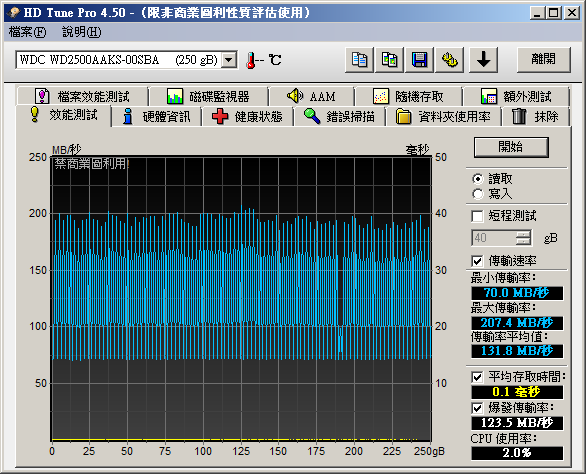Switch to the 磁碟監視器 tab
The image size is (586, 474).
209,96
